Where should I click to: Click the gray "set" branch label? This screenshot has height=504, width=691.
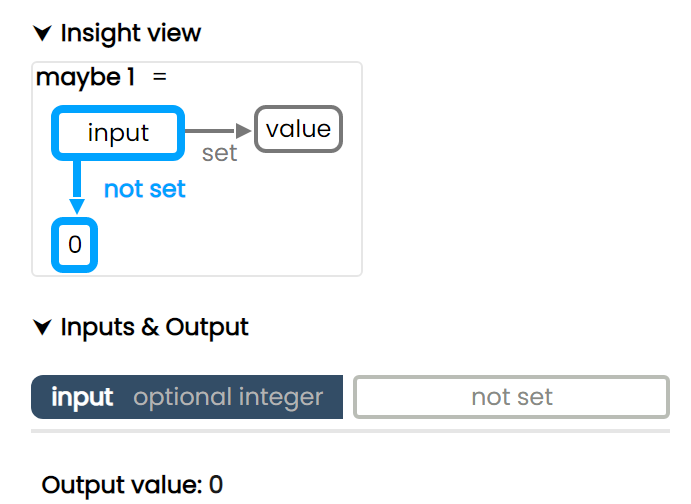(219, 153)
